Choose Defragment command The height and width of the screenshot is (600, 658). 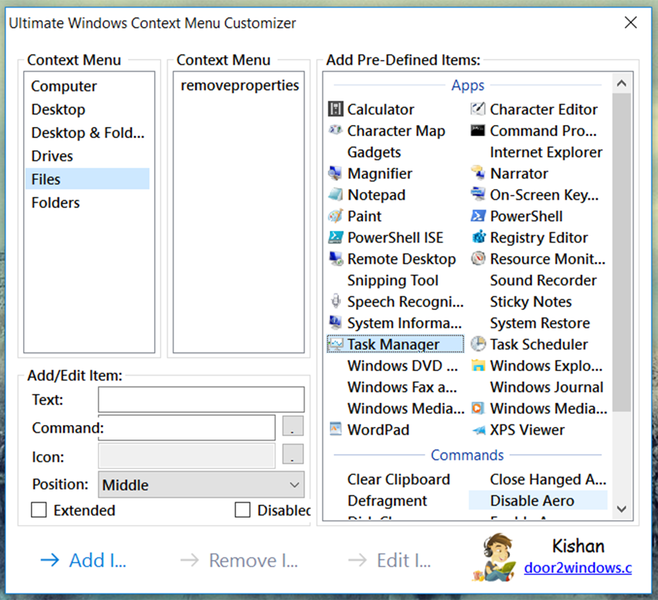(387, 501)
